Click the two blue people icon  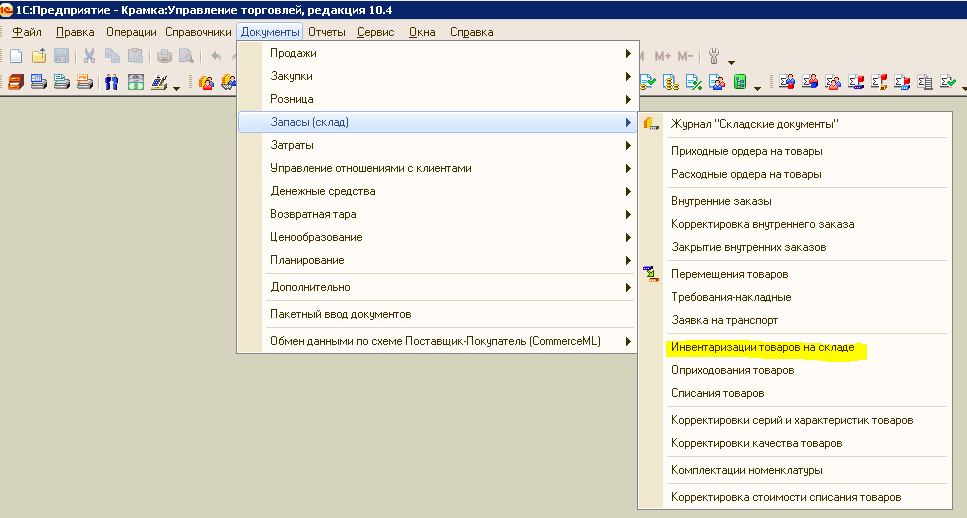point(112,82)
